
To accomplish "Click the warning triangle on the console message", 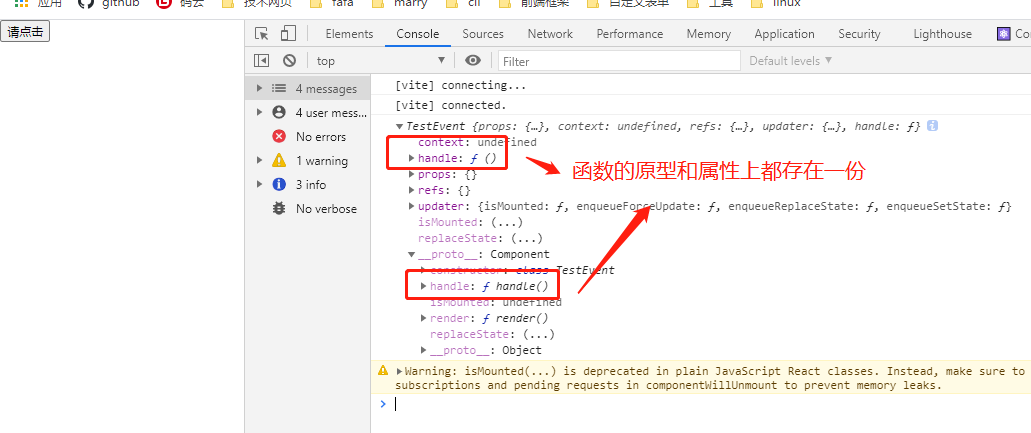I will click(383, 371).
